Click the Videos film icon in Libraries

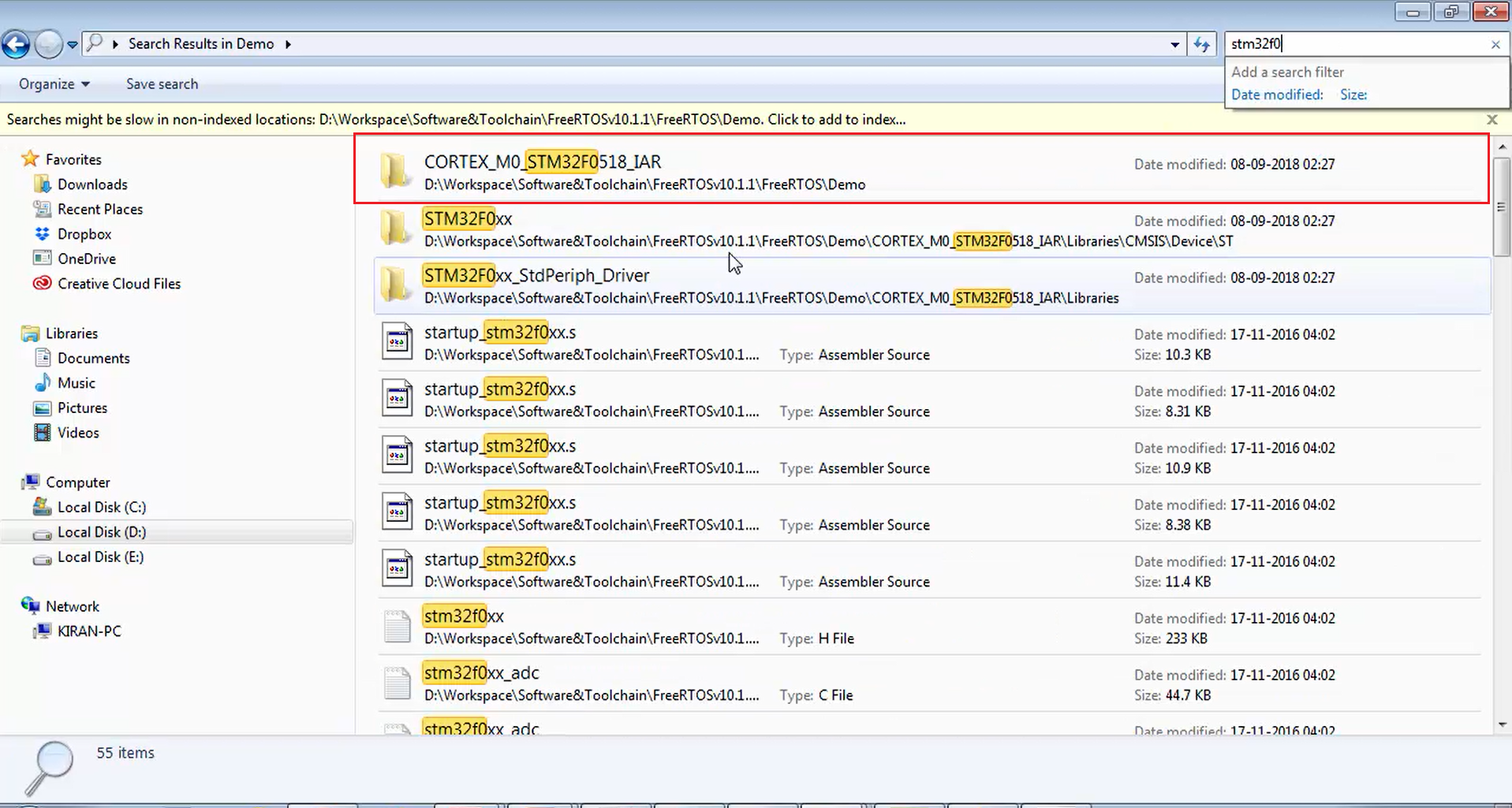42,432
